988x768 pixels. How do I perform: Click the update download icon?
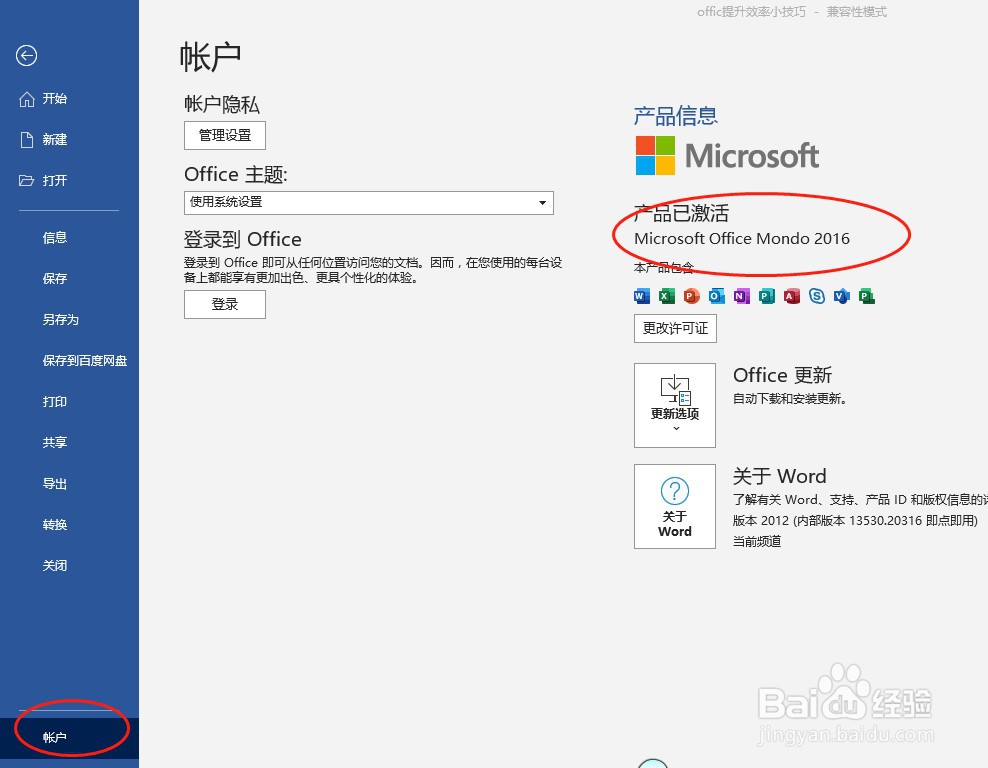click(675, 390)
